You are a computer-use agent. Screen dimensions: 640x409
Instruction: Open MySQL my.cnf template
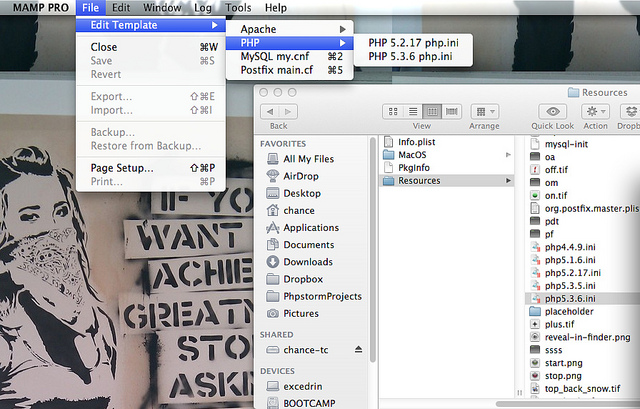[x=289, y=56]
